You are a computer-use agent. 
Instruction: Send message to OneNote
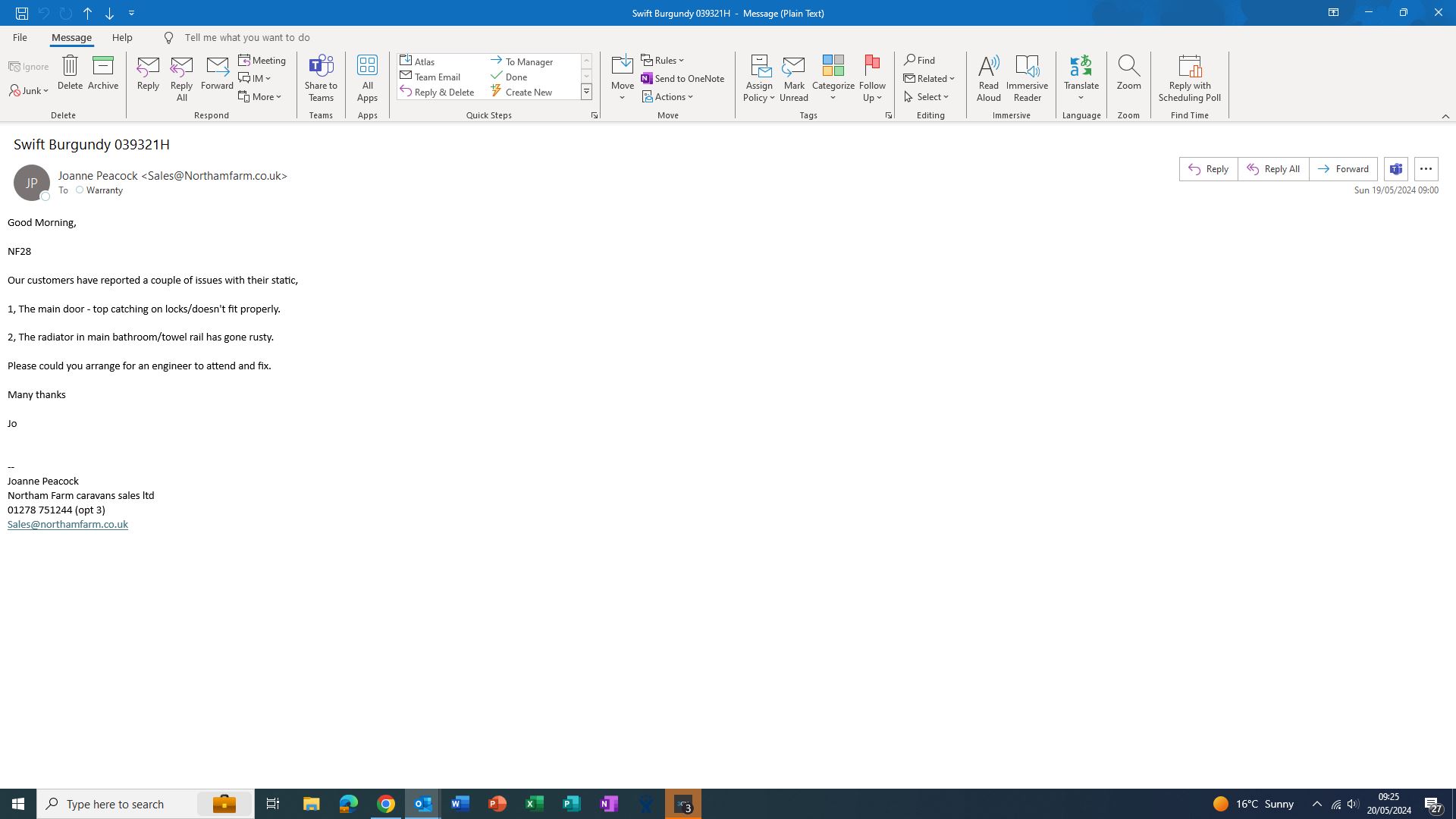(x=682, y=79)
